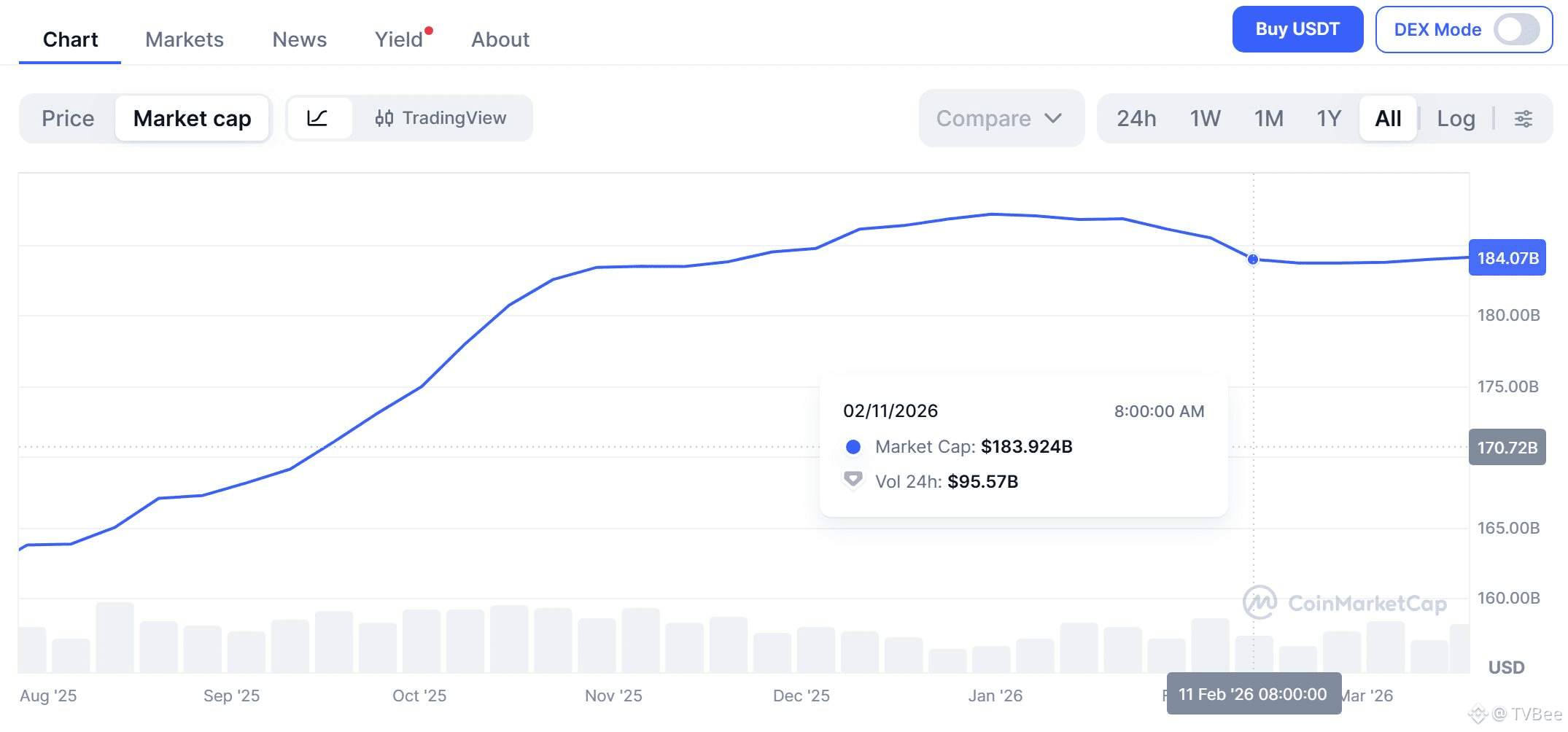Choose the 24h time range

1136,119
